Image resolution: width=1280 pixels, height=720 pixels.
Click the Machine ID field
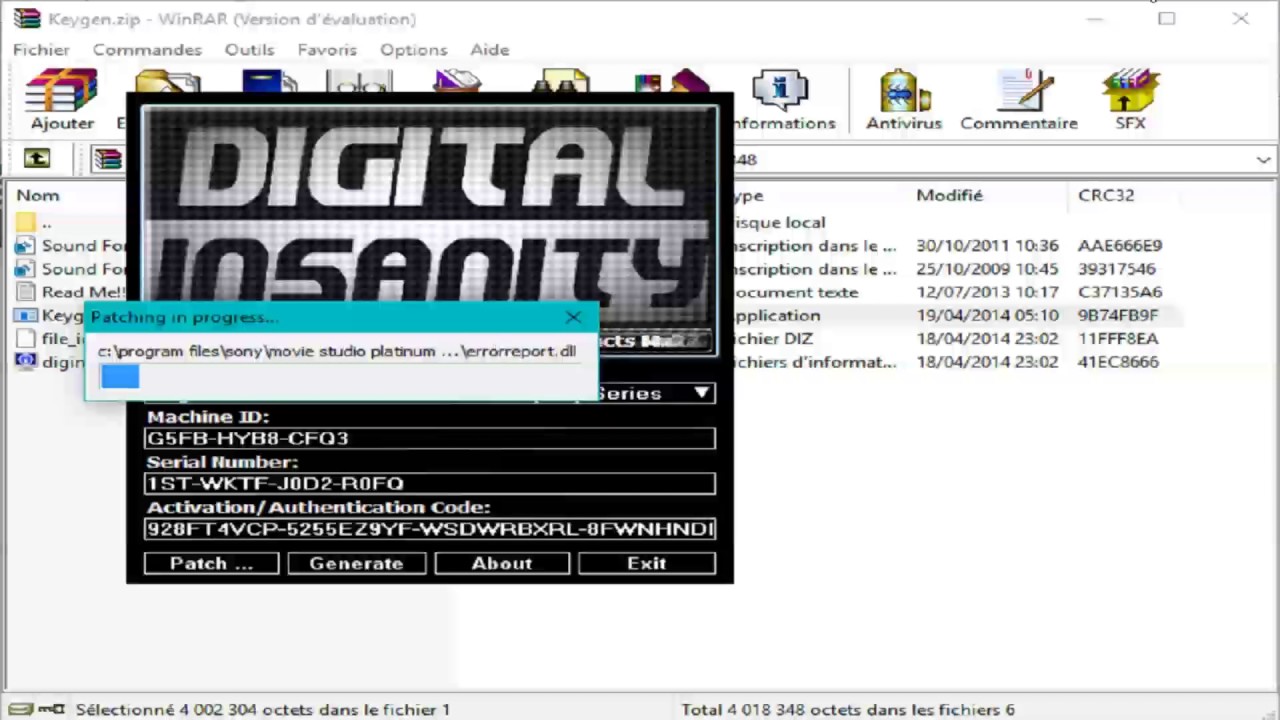[x=430, y=438]
